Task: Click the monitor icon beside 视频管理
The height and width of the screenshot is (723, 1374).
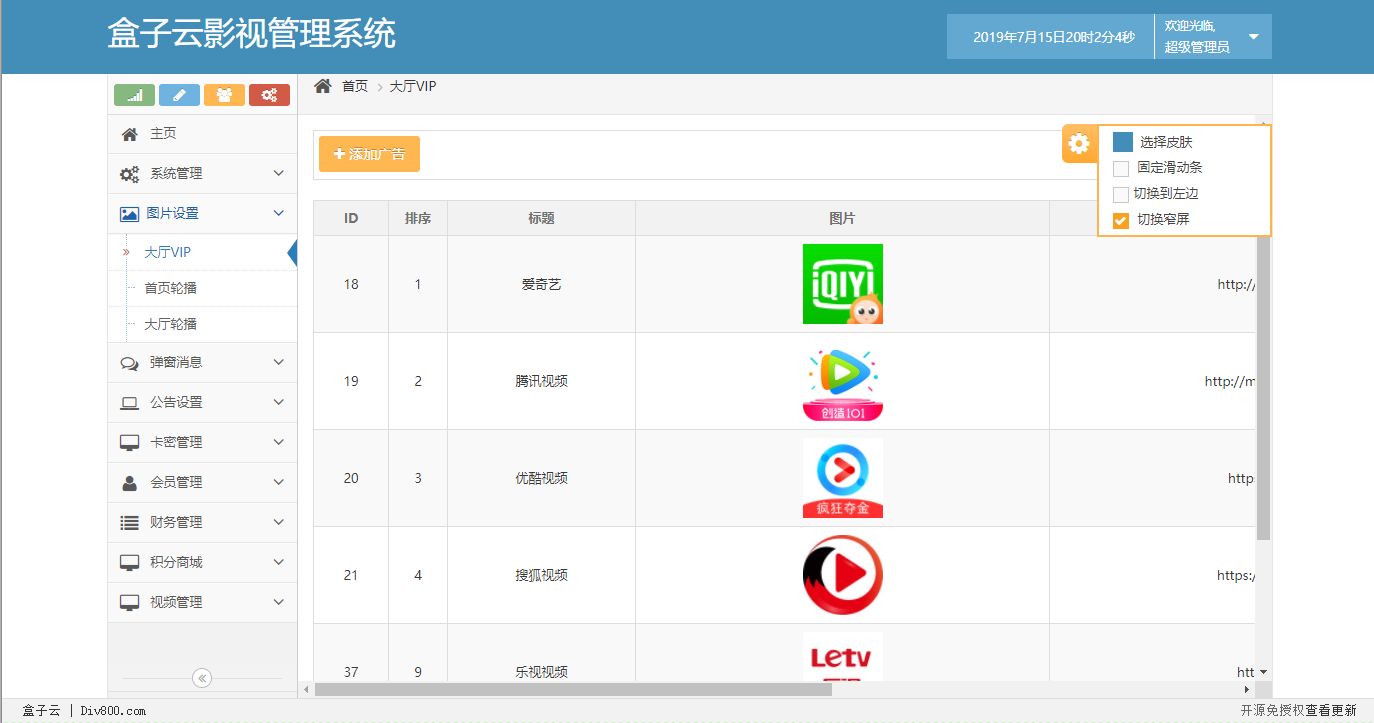Action: click(x=129, y=603)
